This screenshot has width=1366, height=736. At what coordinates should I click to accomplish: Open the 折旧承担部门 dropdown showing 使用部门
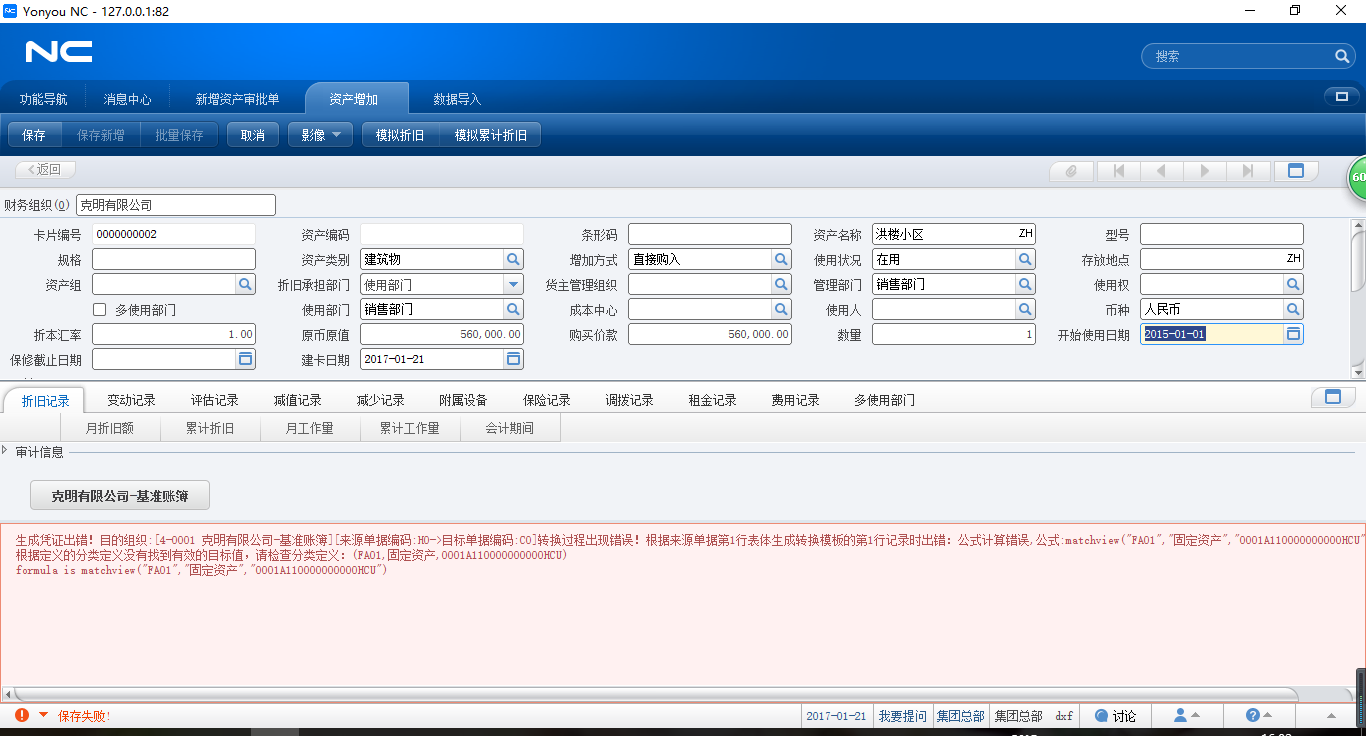tap(513, 283)
